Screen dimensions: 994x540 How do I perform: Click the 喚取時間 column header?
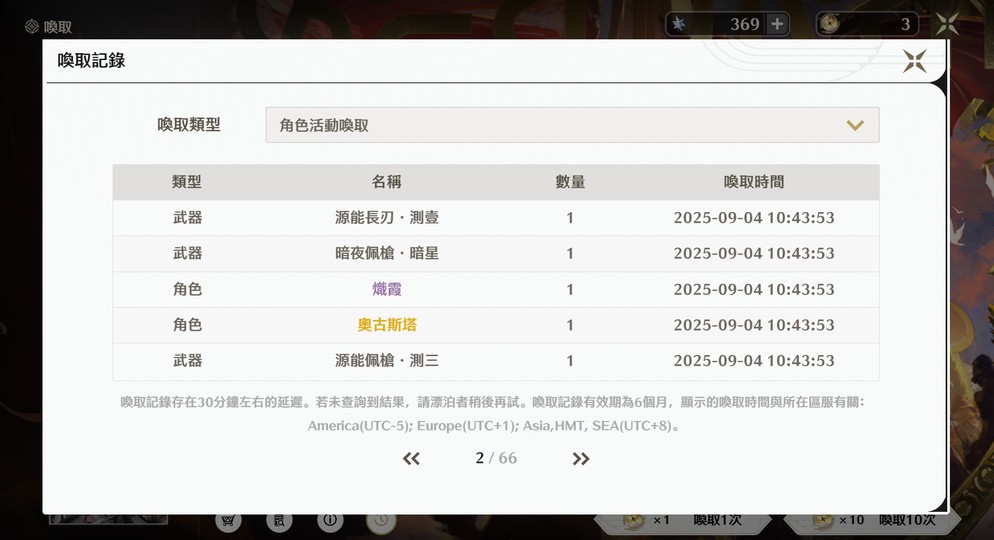coord(754,183)
